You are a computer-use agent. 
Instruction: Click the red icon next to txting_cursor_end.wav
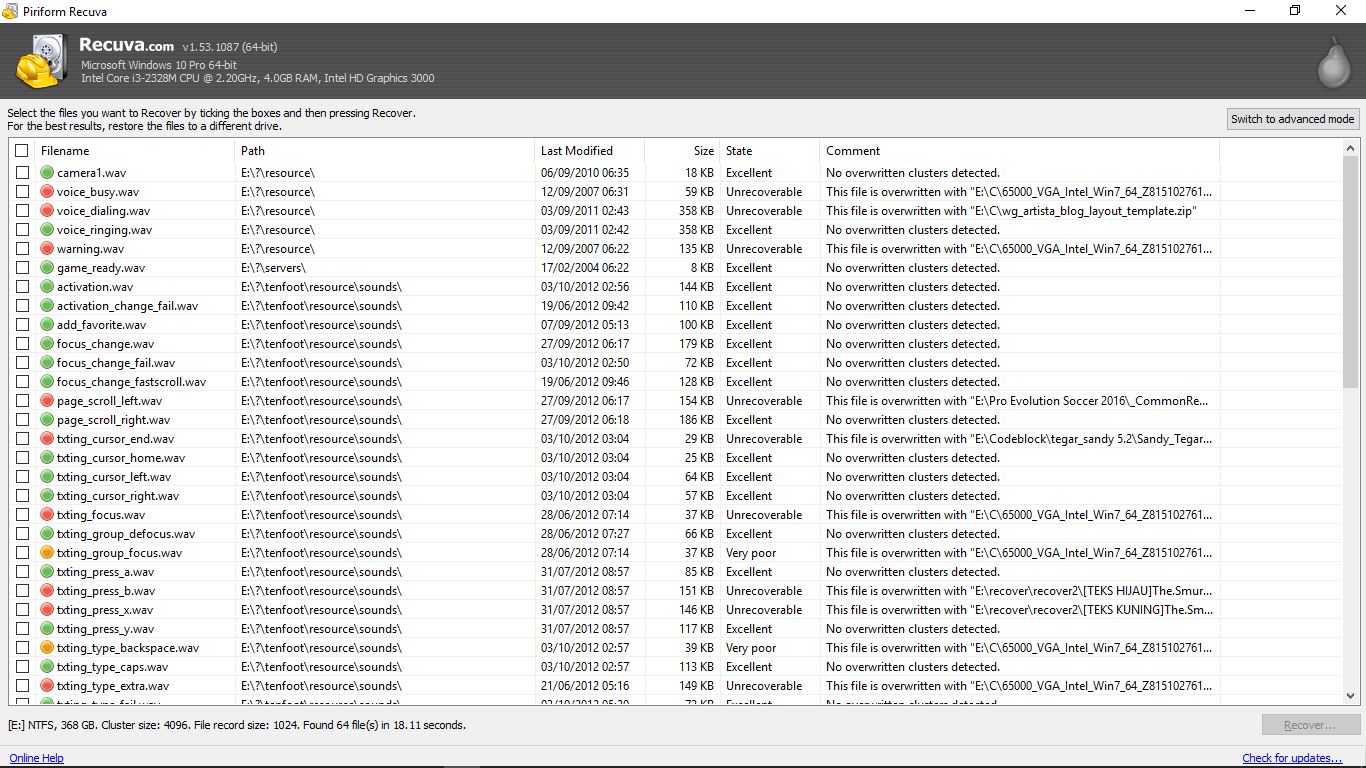pos(47,439)
